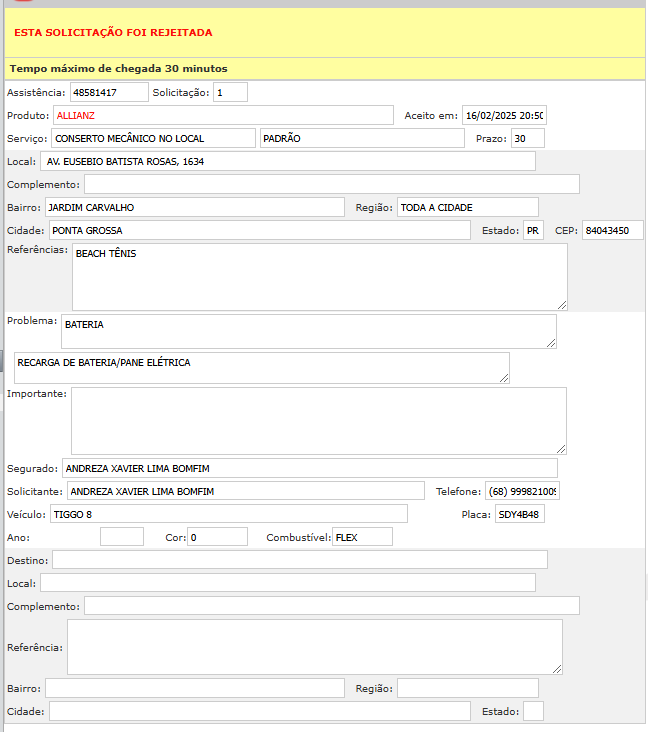Click the empty Importante text area

[318, 421]
